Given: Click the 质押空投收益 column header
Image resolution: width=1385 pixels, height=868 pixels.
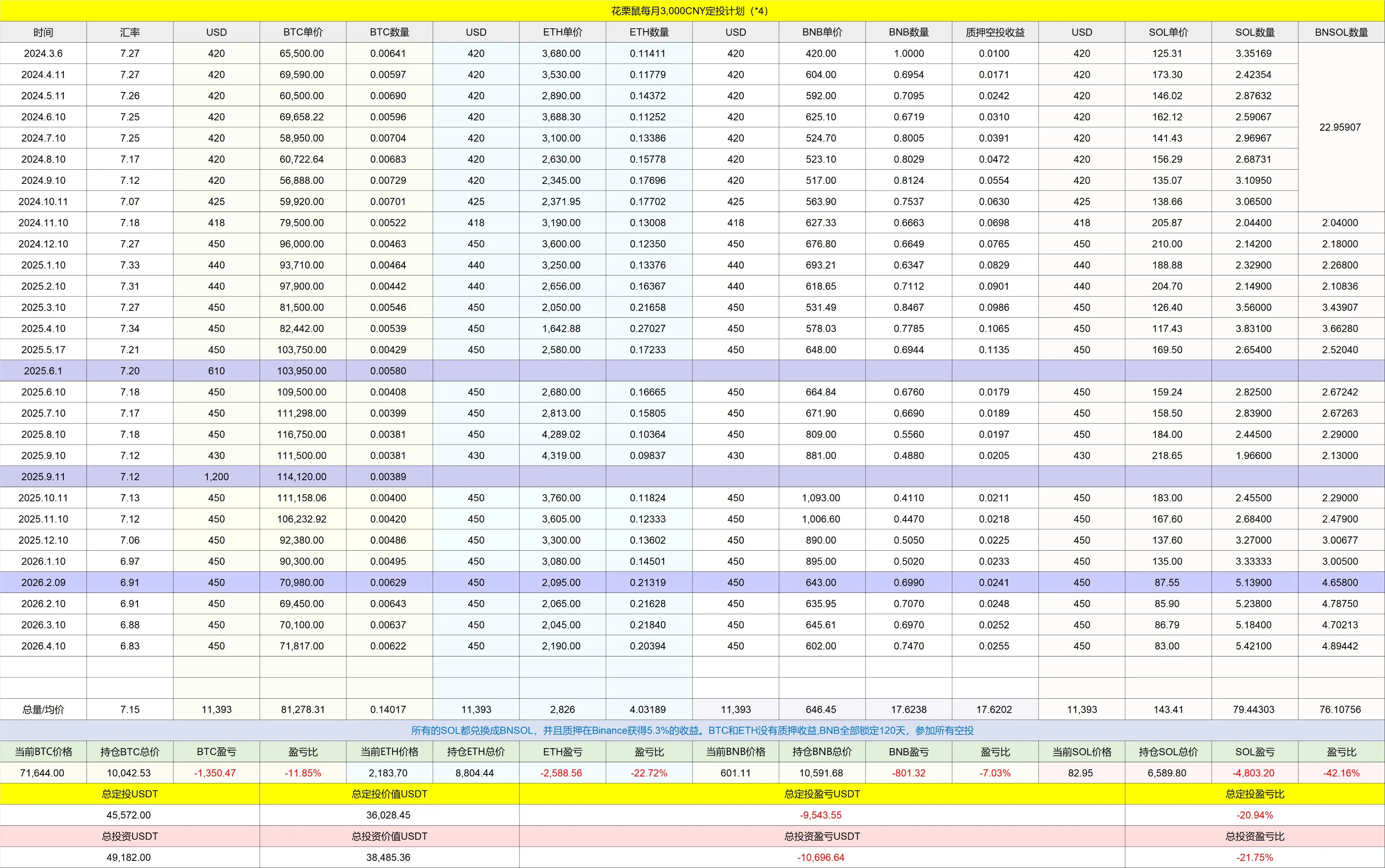Looking at the screenshot, I should click(x=994, y=32).
